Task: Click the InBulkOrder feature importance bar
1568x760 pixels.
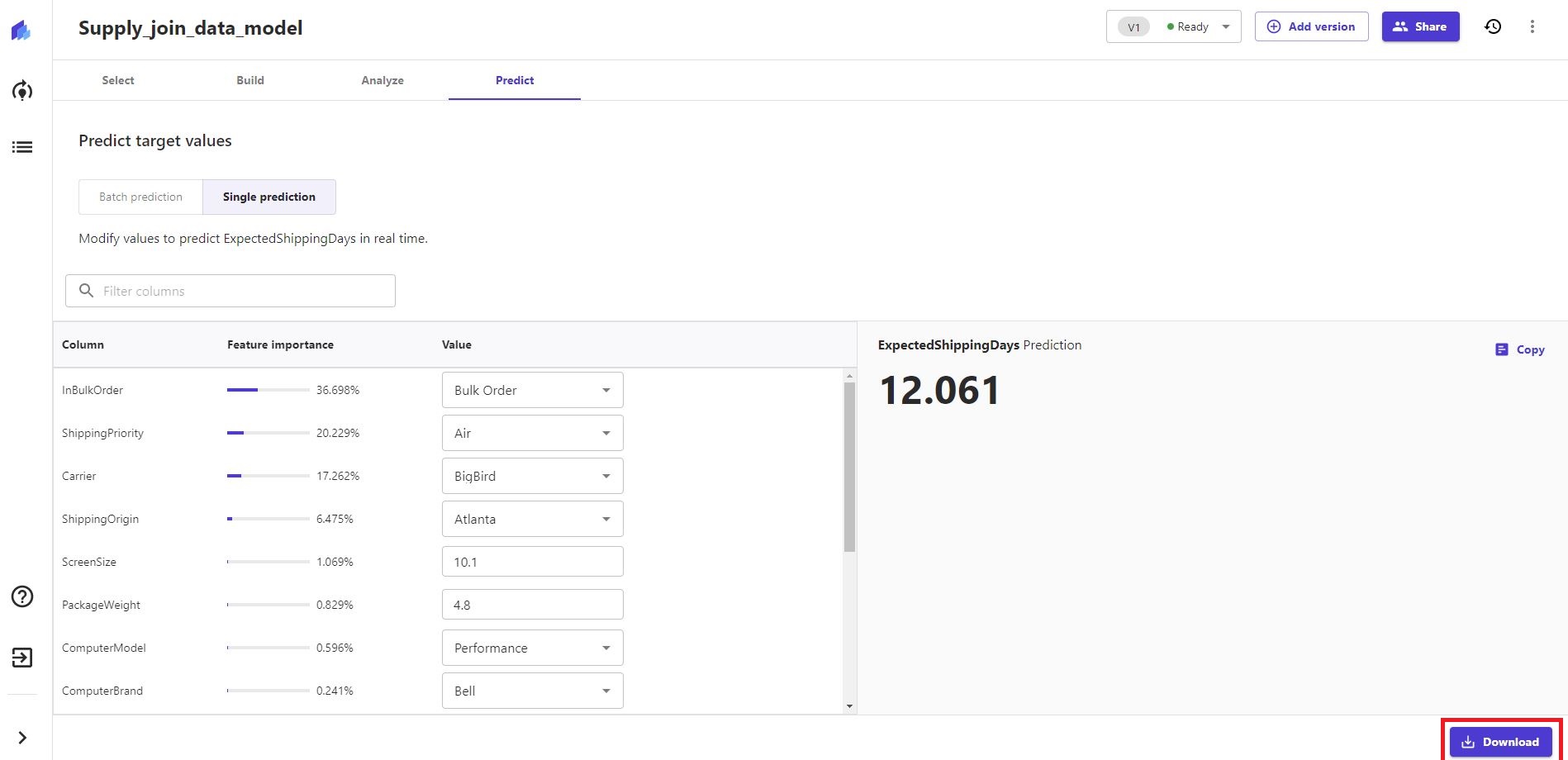Action: click(x=268, y=390)
